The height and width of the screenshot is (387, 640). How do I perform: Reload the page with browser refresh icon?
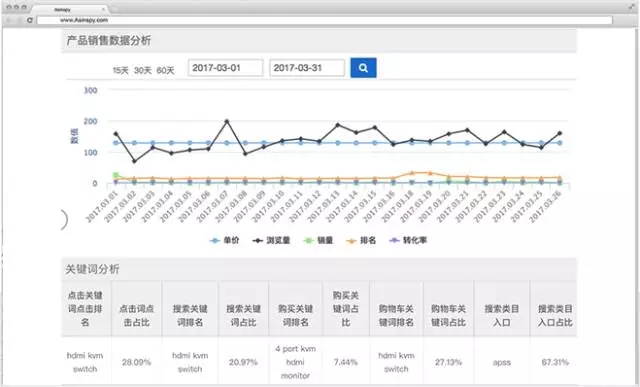click(29, 20)
